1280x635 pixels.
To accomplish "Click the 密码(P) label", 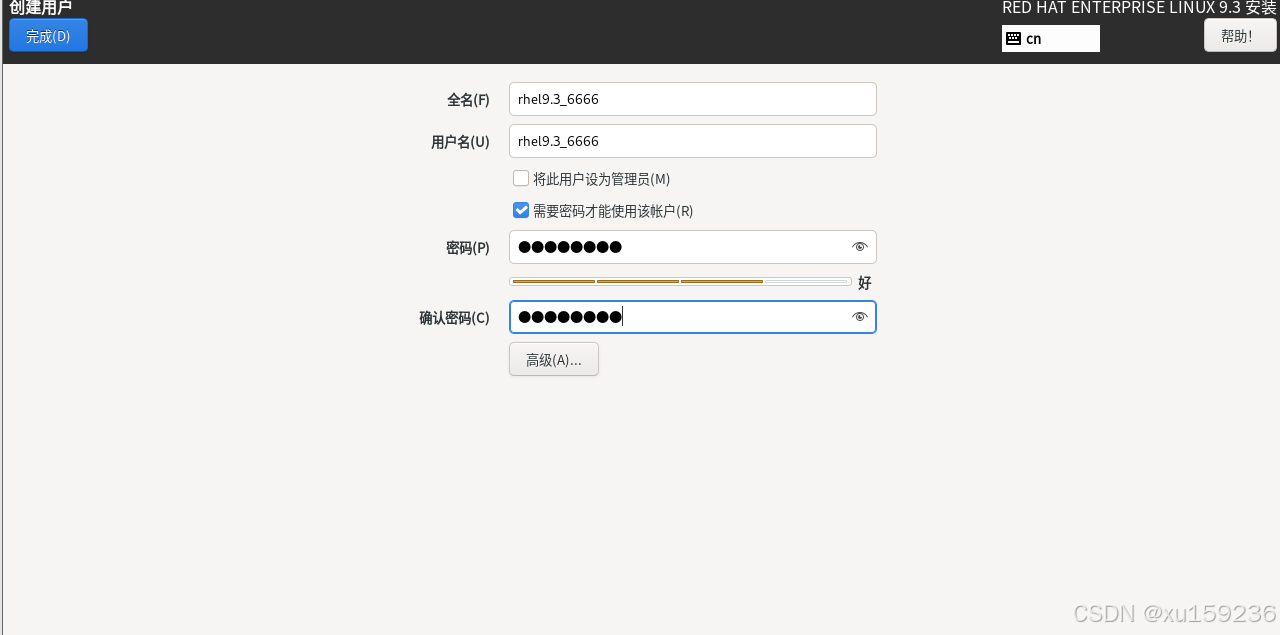I will pos(468,248).
